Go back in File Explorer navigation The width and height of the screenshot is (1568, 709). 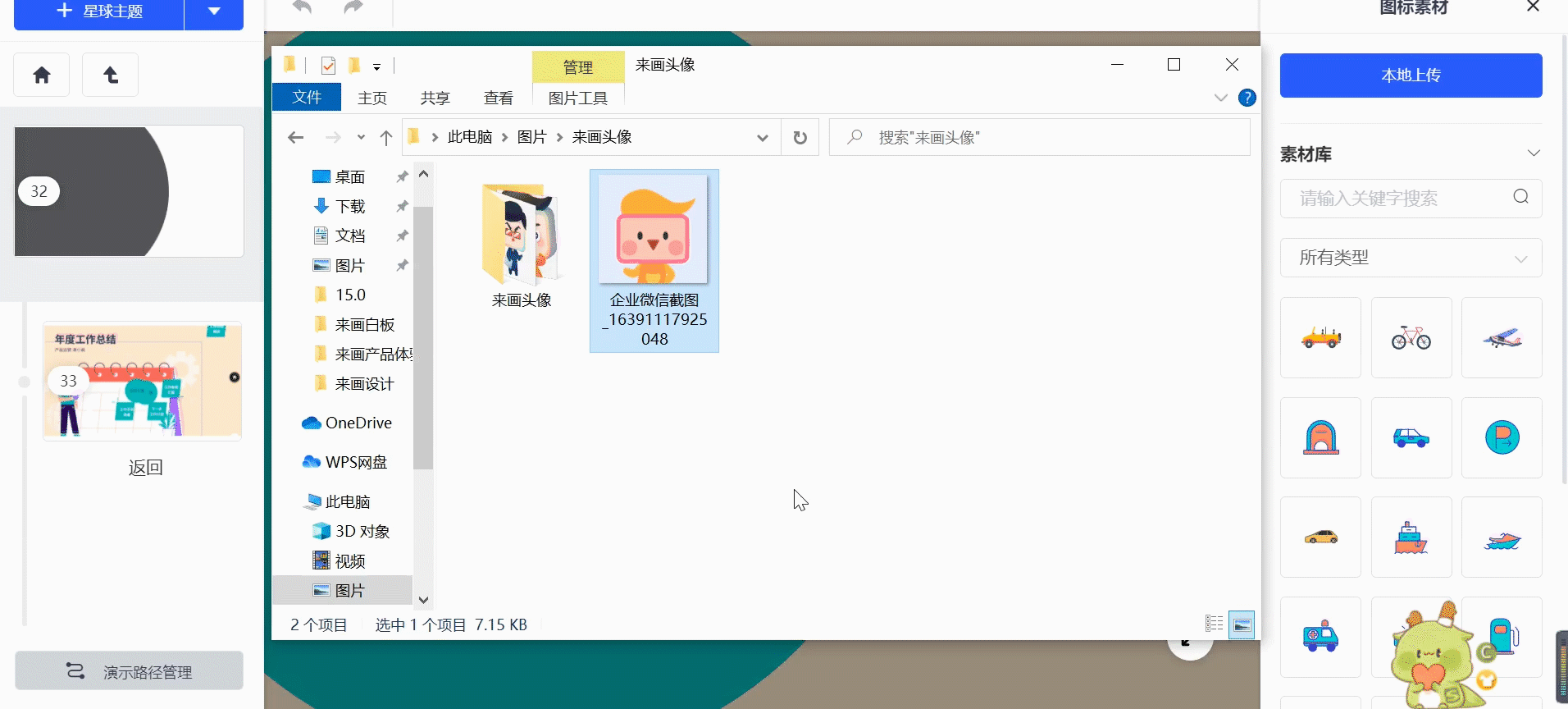[296, 137]
